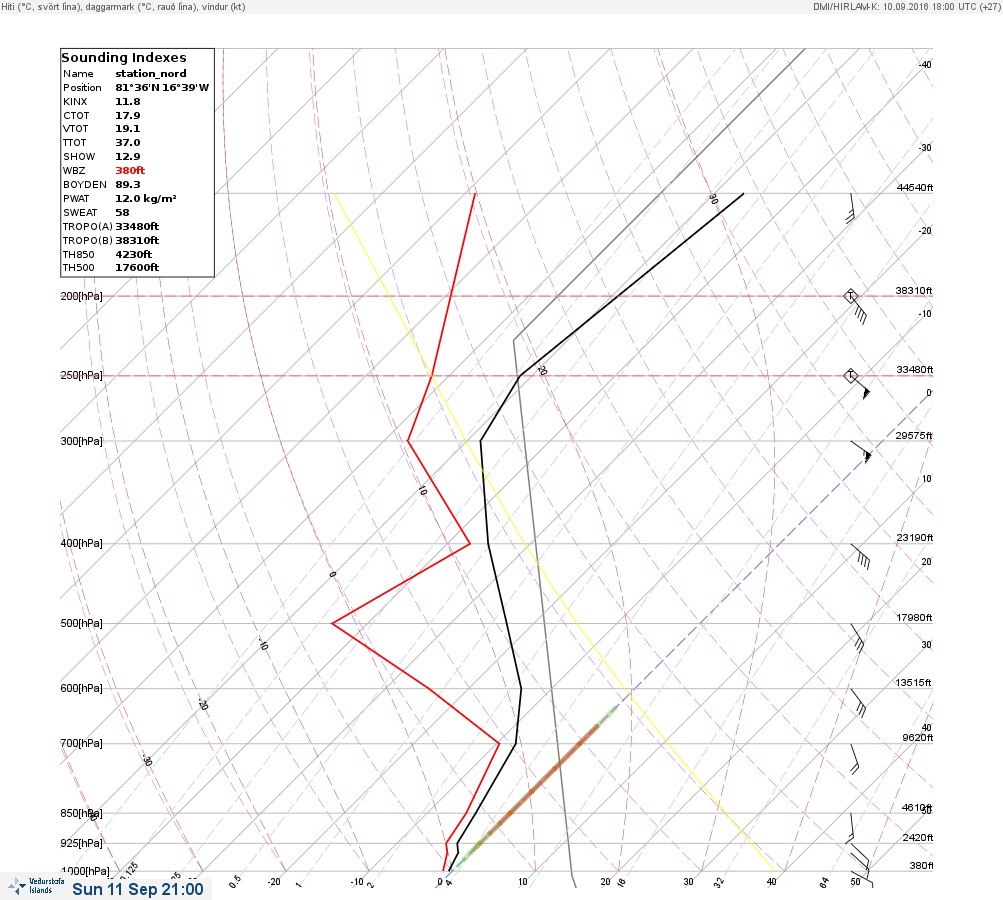
Task: Click the SWEAT value 58
Action: (x=122, y=212)
